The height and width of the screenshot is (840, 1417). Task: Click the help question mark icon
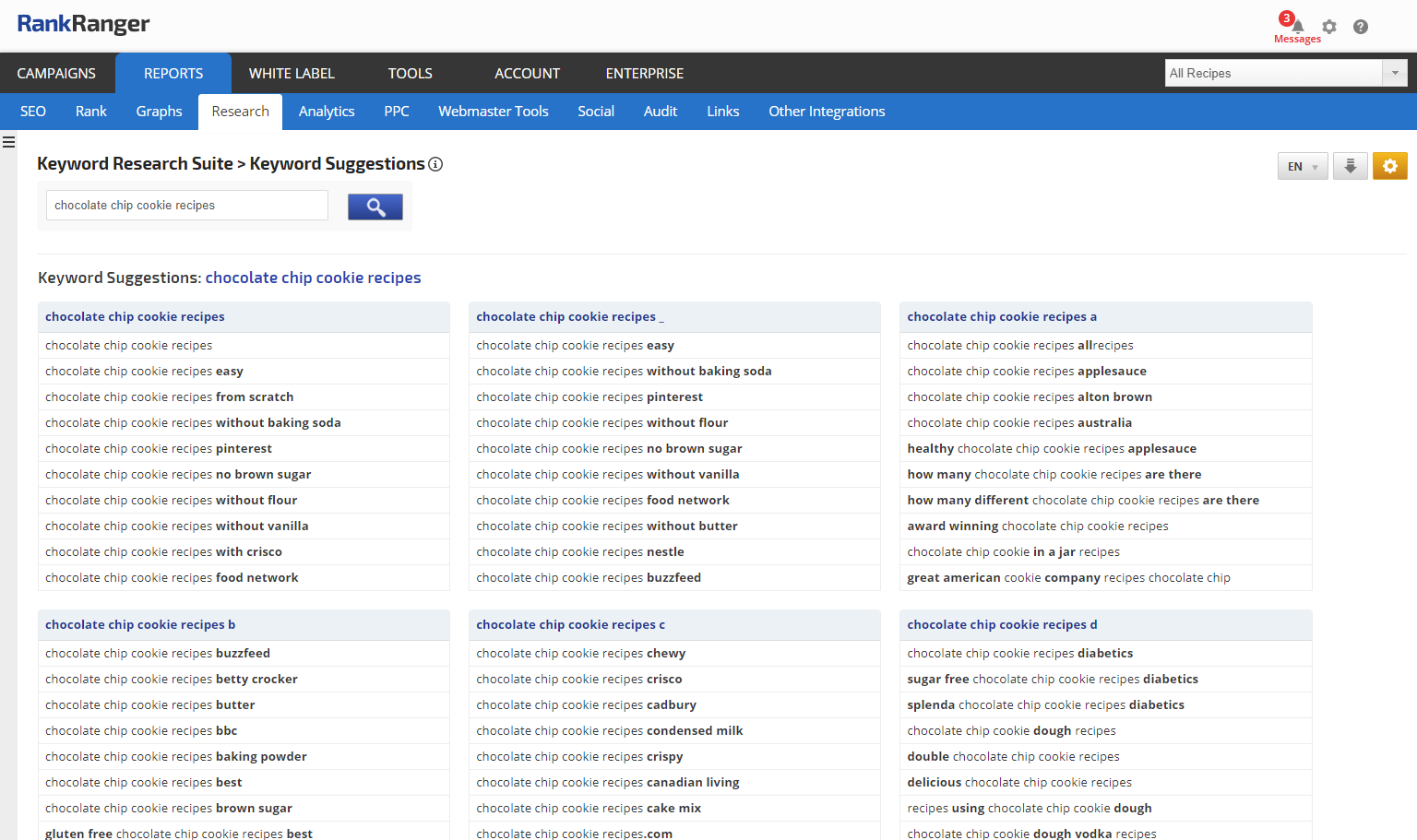point(1360,27)
